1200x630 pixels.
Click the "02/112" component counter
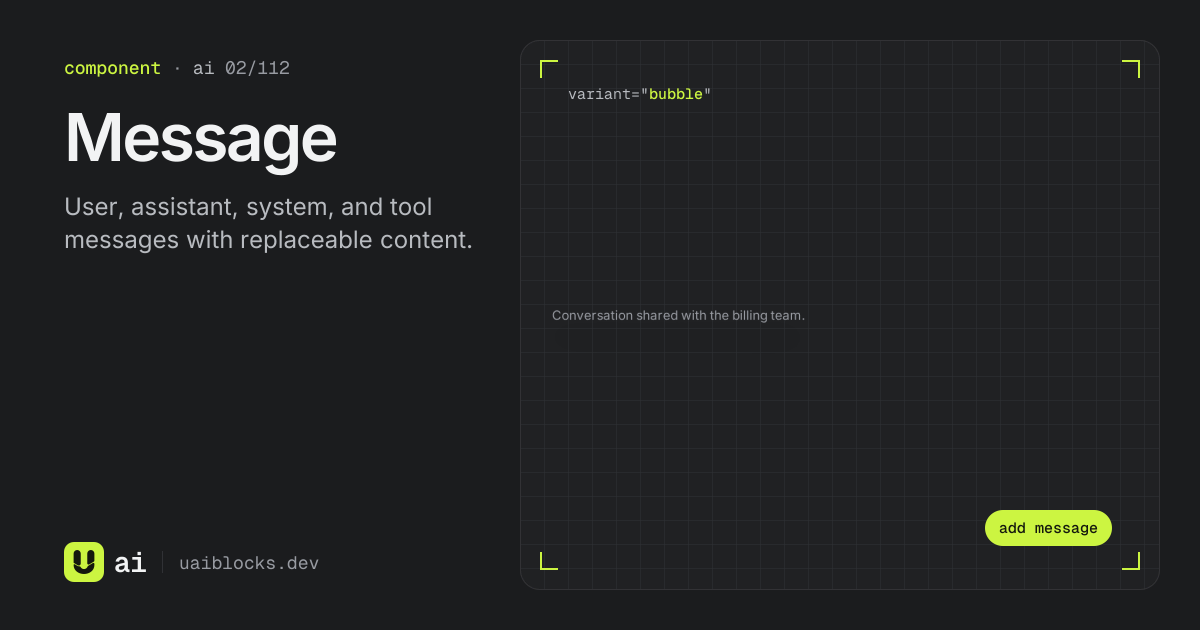tap(257, 68)
